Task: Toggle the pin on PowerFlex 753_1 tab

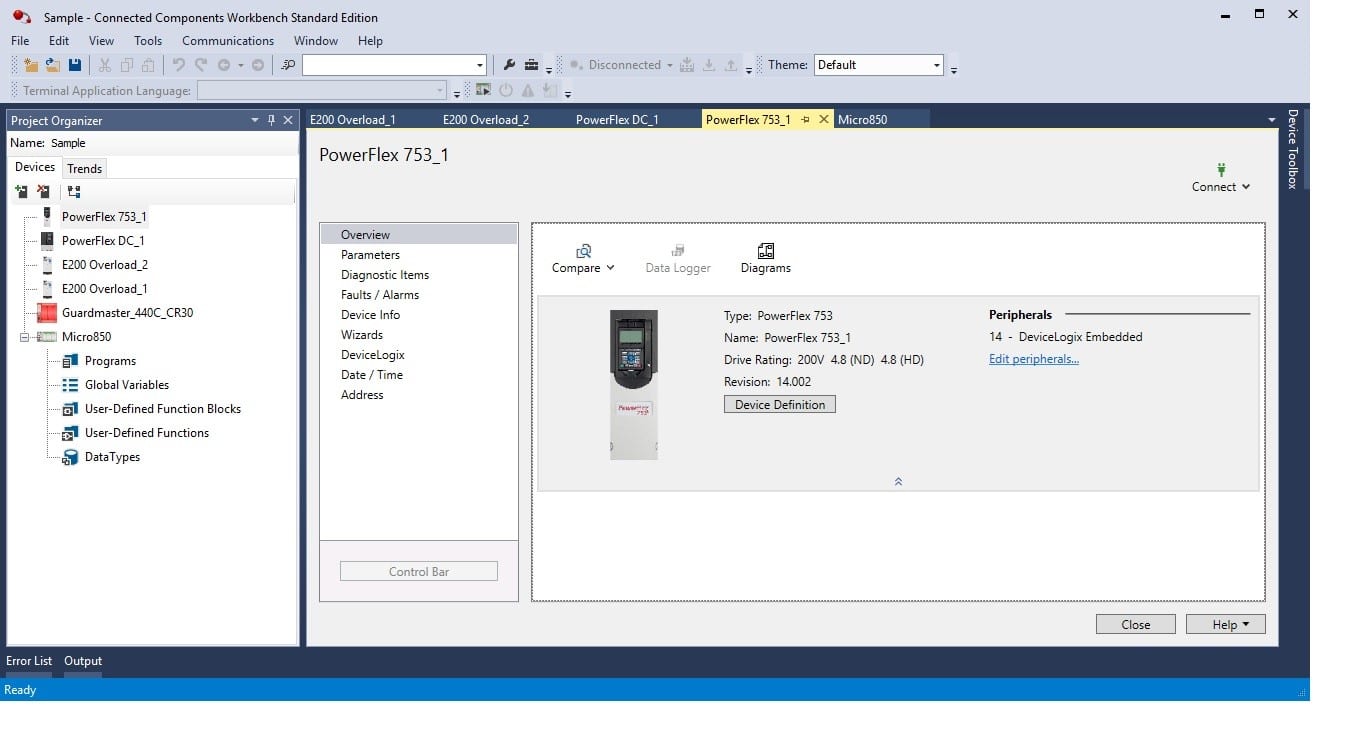Action: [808, 119]
